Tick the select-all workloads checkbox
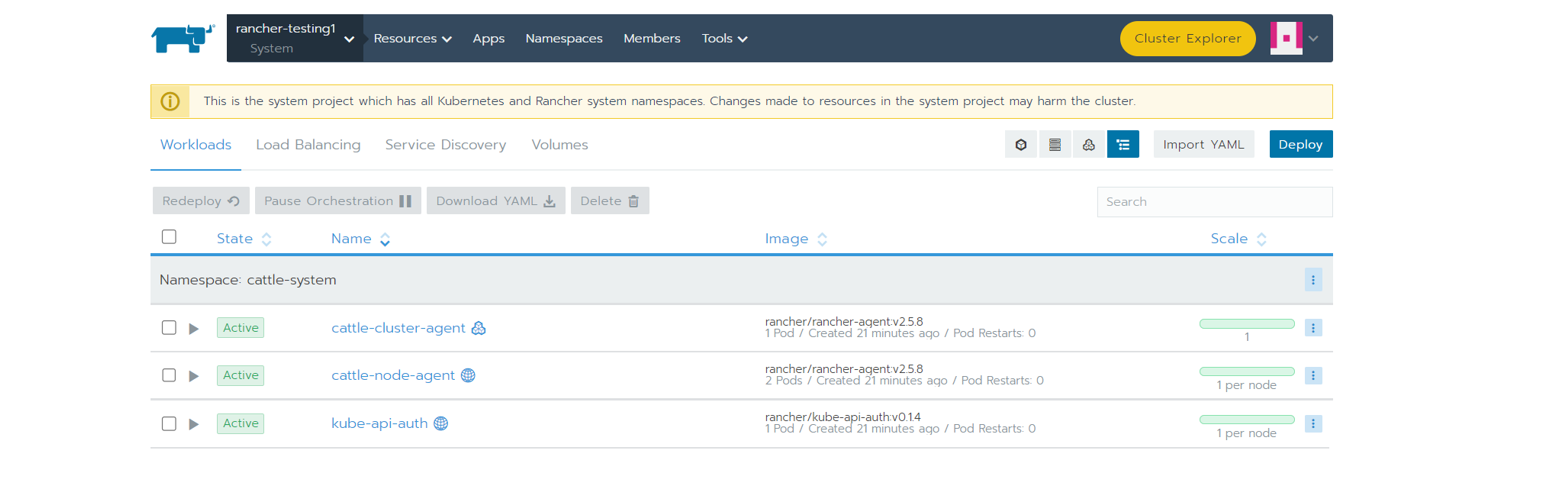1553x496 pixels. (x=169, y=237)
